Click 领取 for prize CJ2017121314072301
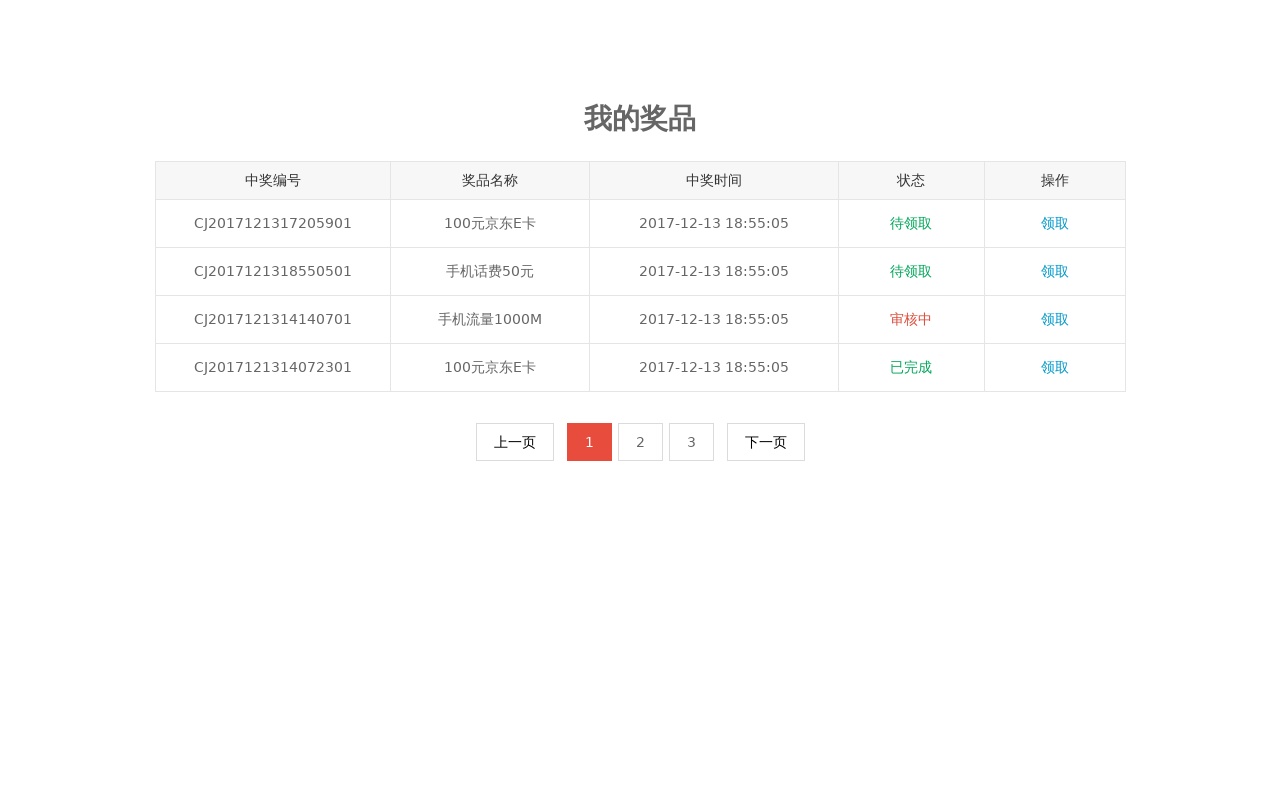Image resolution: width=1280 pixels, height=800 pixels. pyautogui.click(x=1054, y=368)
